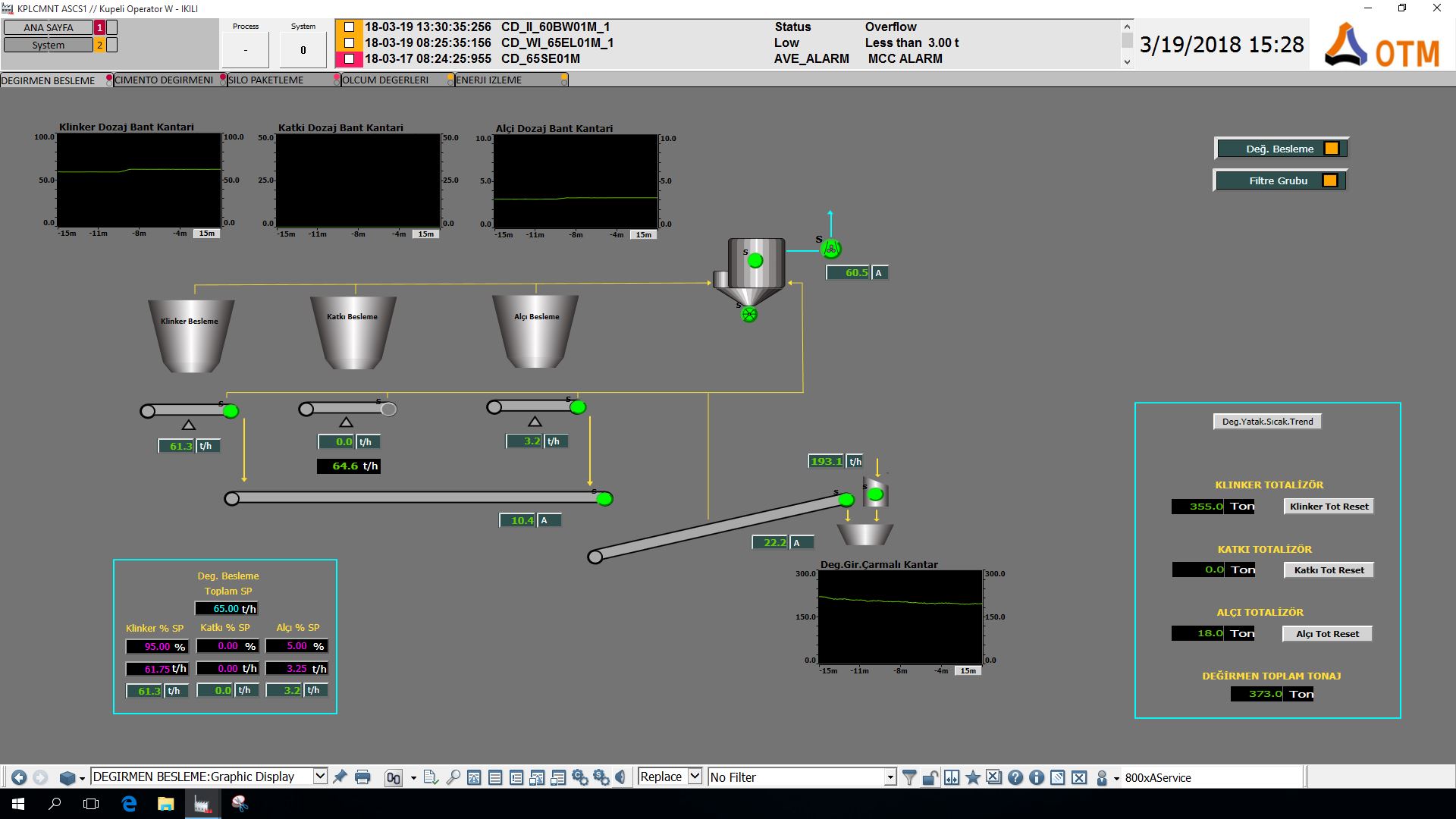Switch to the CIMENTO DEGIRMENI tab
The width and height of the screenshot is (1456, 819).
164,80
